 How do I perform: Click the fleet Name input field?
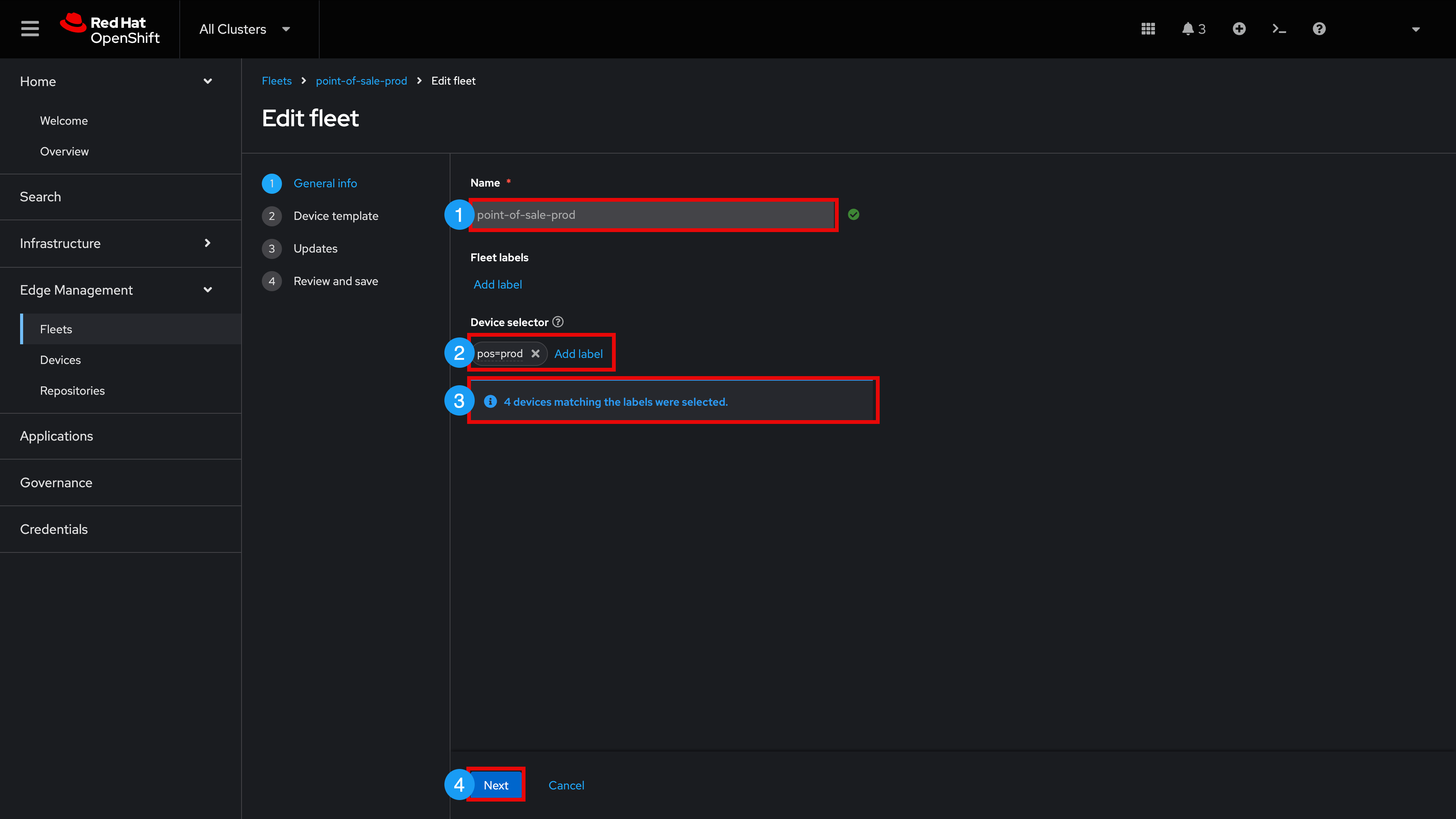pos(652,215)
